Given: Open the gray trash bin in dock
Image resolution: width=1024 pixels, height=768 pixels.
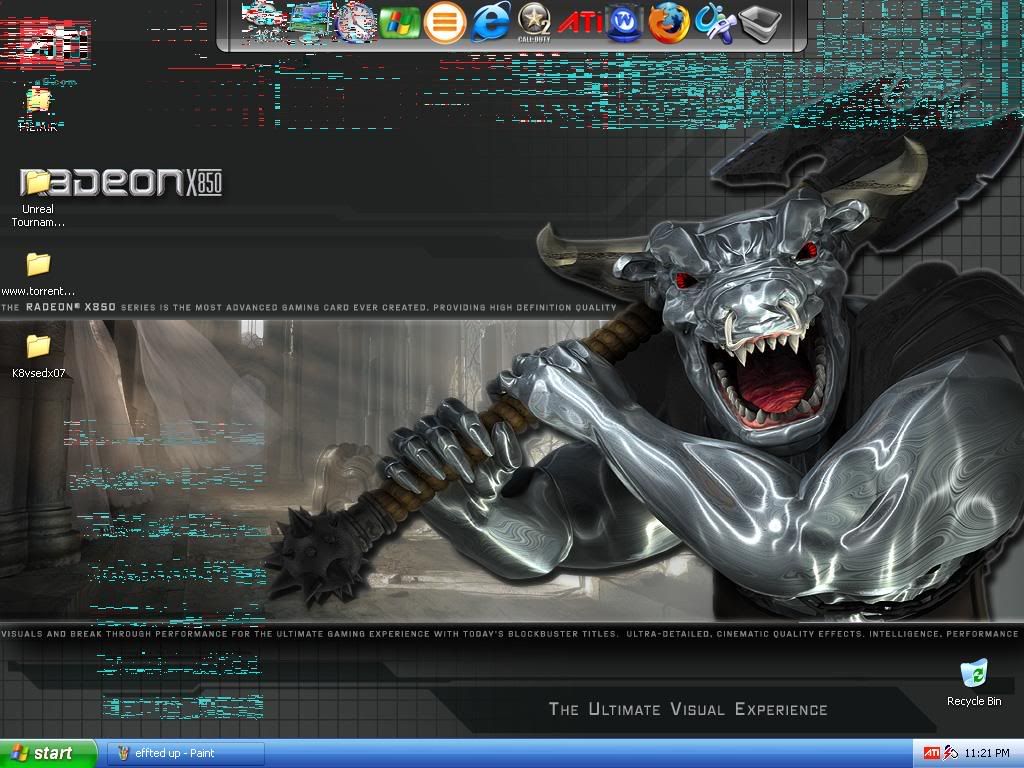Looking at the screenshot, I should pyautogui.click(x=759, y=22).
